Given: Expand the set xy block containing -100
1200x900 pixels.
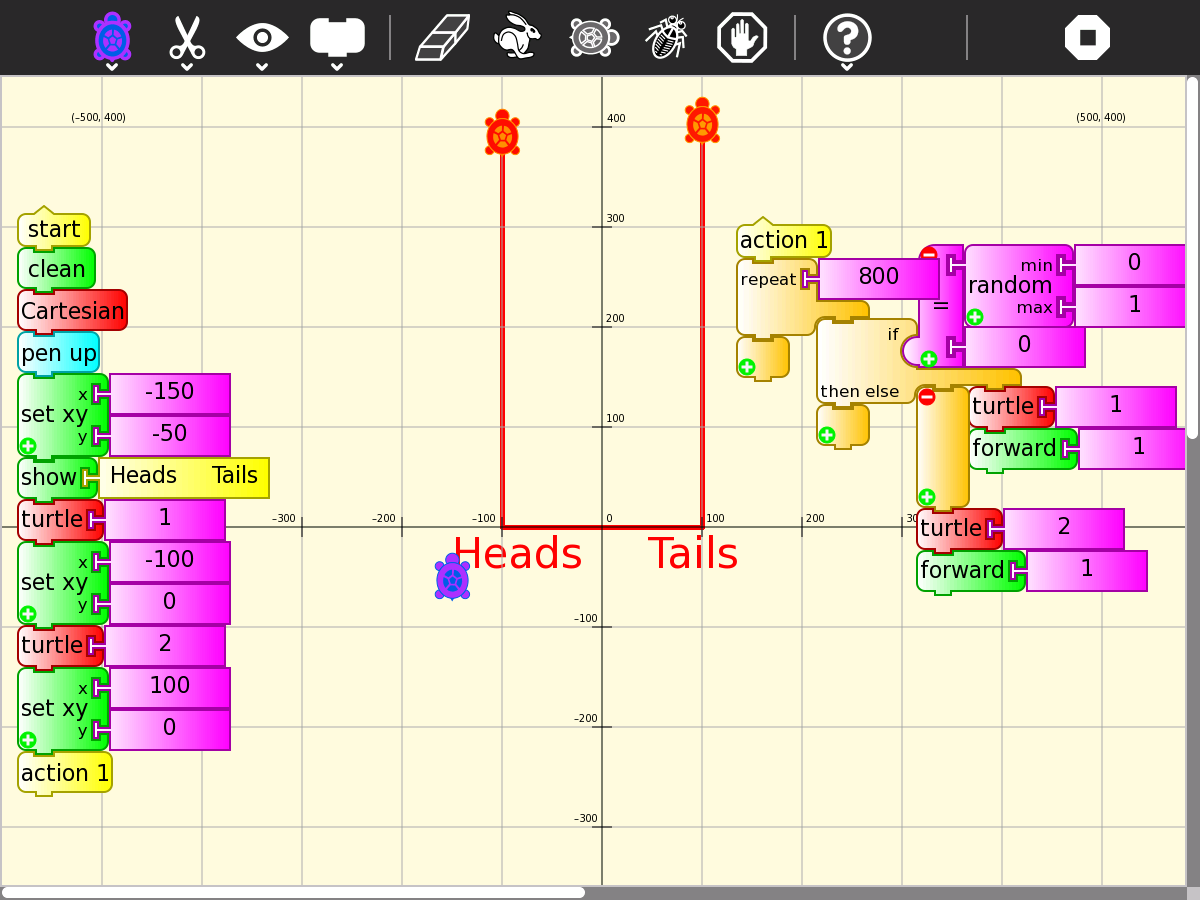Looking at the screenshot, I should point(28,614).
